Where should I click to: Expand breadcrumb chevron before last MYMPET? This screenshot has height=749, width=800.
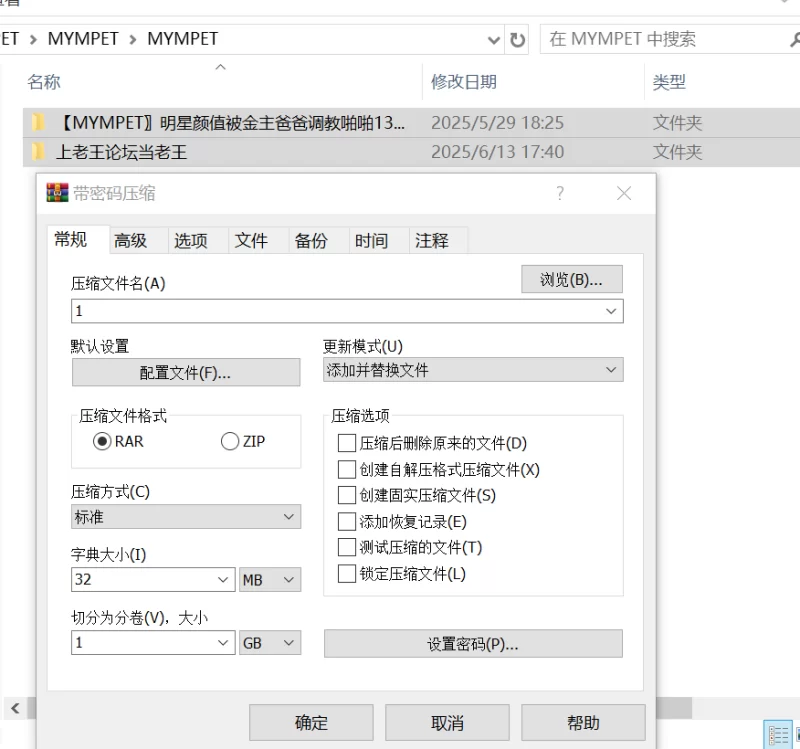point(133,39)
